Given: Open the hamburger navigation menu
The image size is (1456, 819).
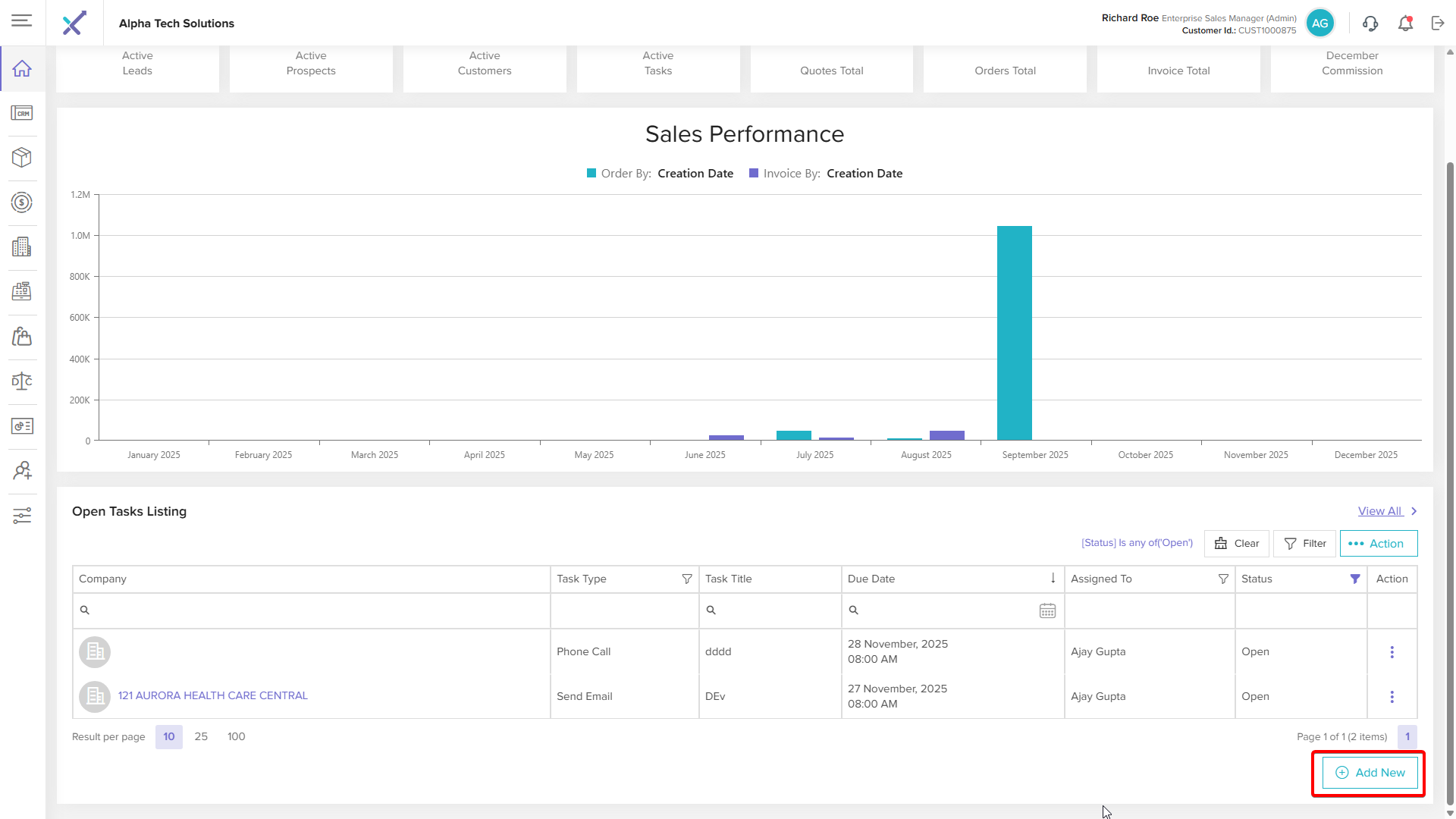Looking at the screenshot, I should coord(22,20).
